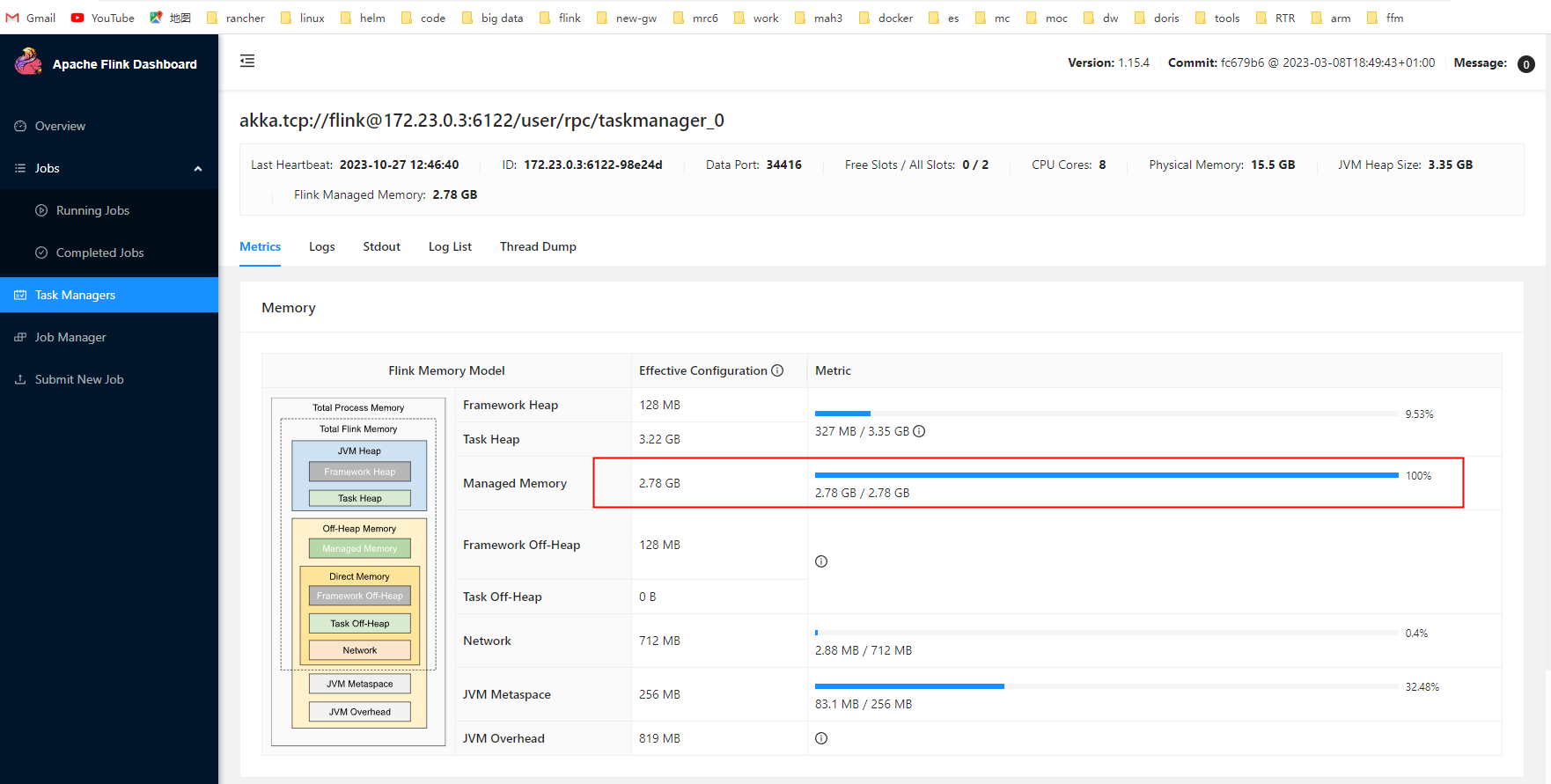Click the Managed Memory 100% progress bar

pos(1106,475)
